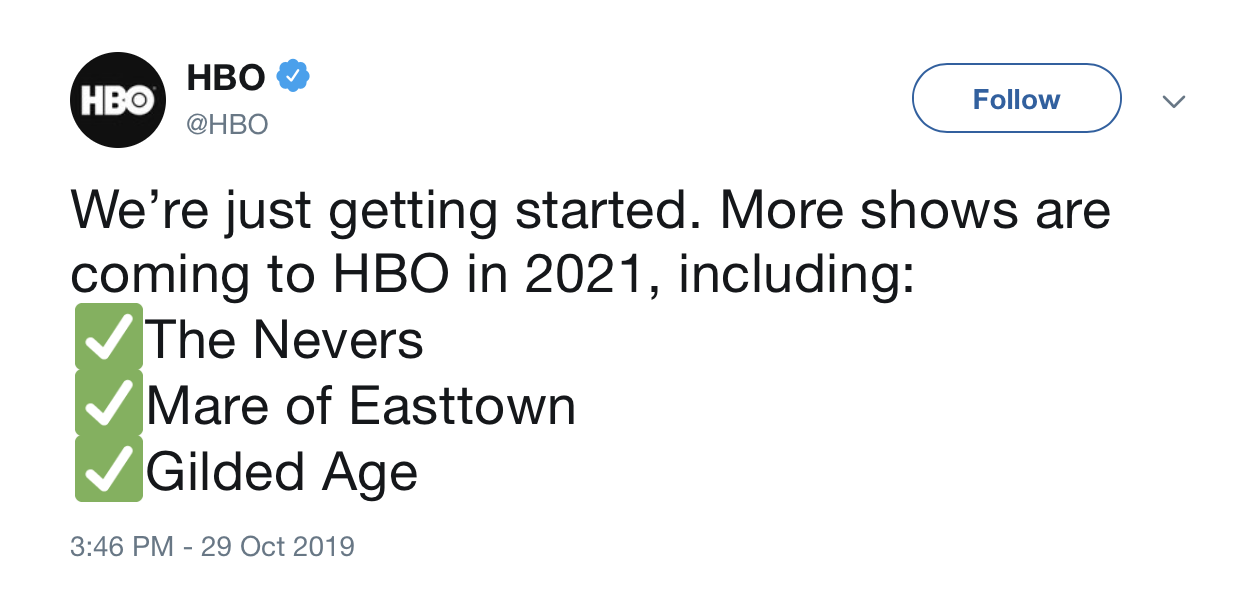This screenshot has width=1259, height=590.
Task: Click the green checkmark beside Gilded Age
Action: coord(109,470)
